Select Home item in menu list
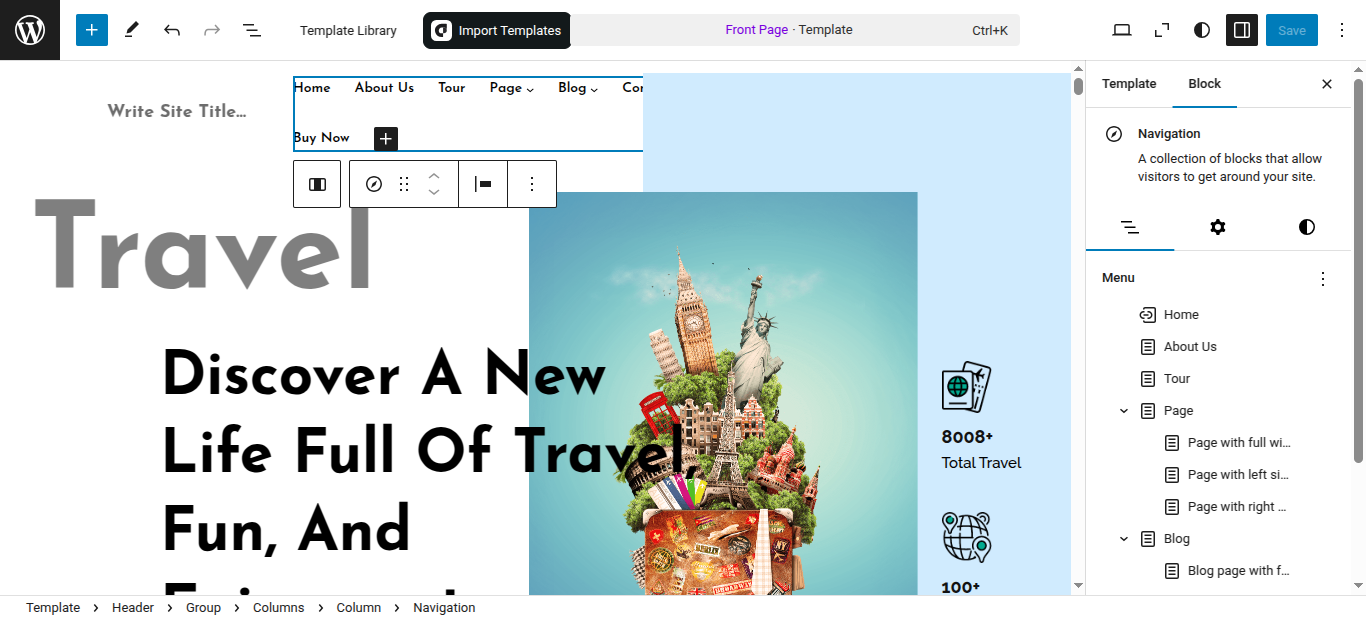Screen dimensions: 1366x620 1181,315
